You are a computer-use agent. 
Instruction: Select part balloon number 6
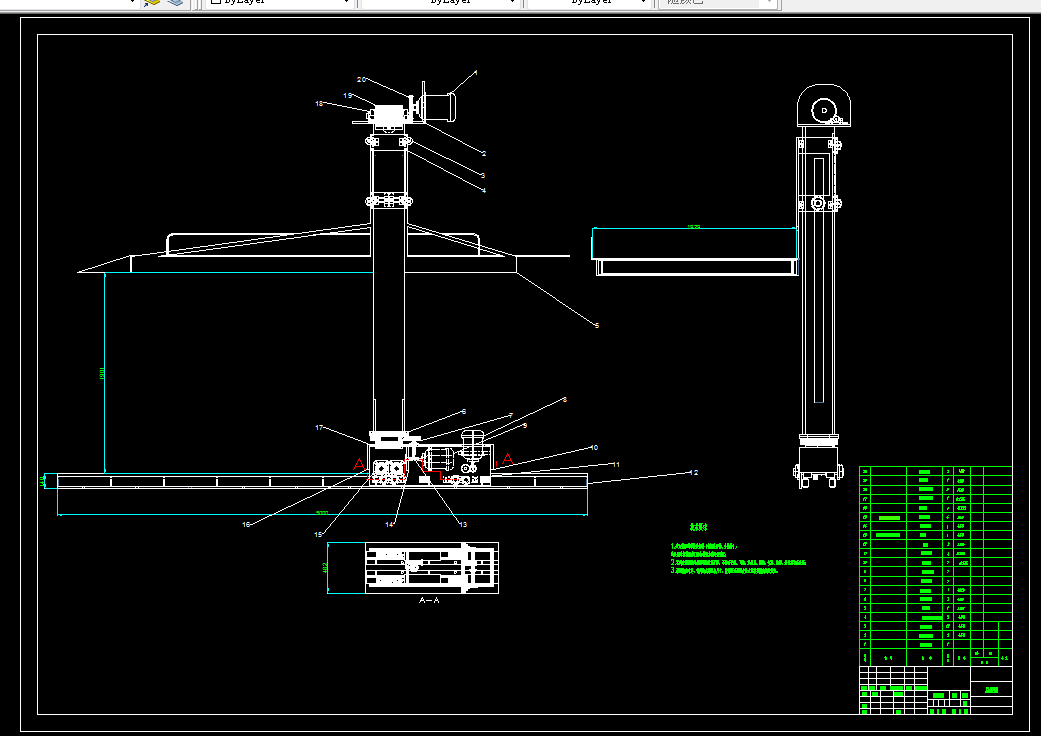463,412
